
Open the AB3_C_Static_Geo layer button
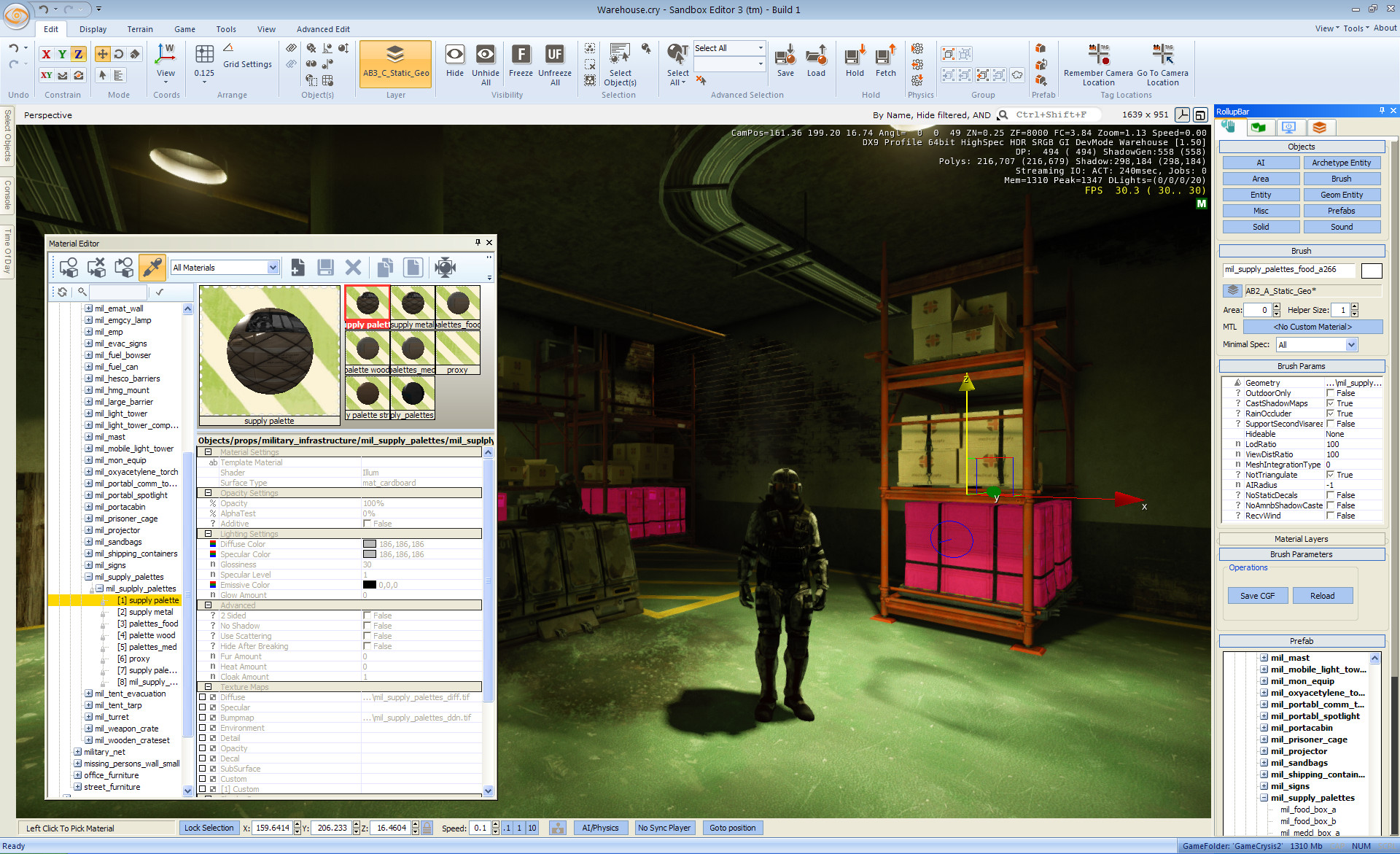click(x=396, y=64)
